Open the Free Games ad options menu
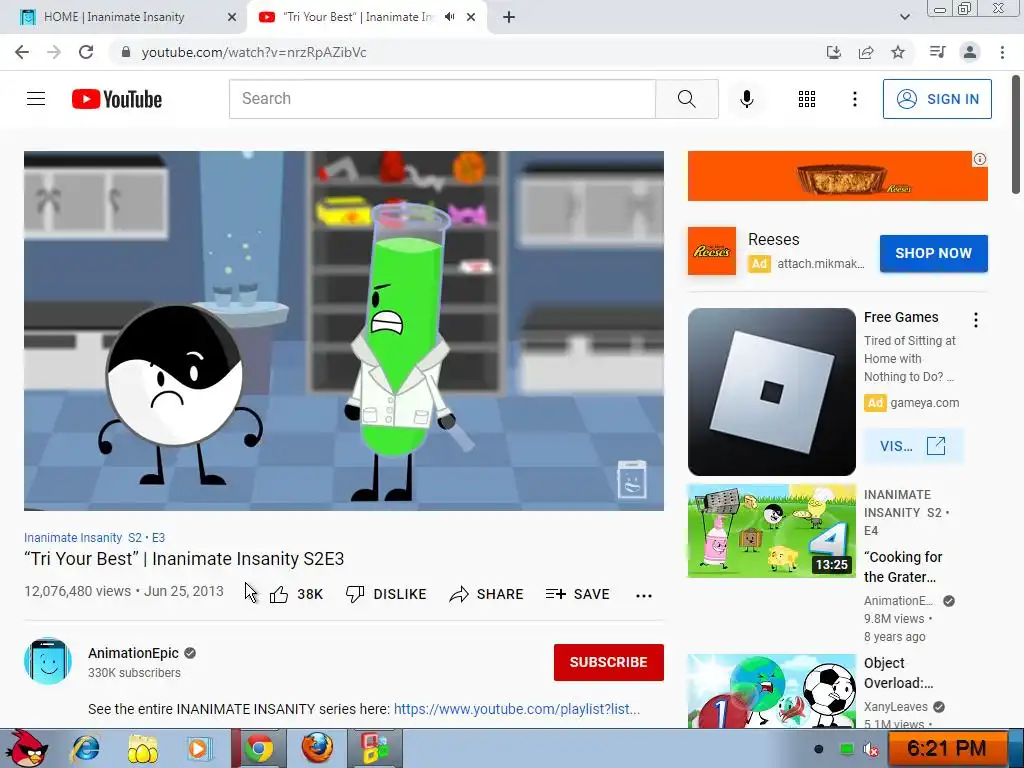This screenshot has width=1024, height=768. [x=976, y=319]
